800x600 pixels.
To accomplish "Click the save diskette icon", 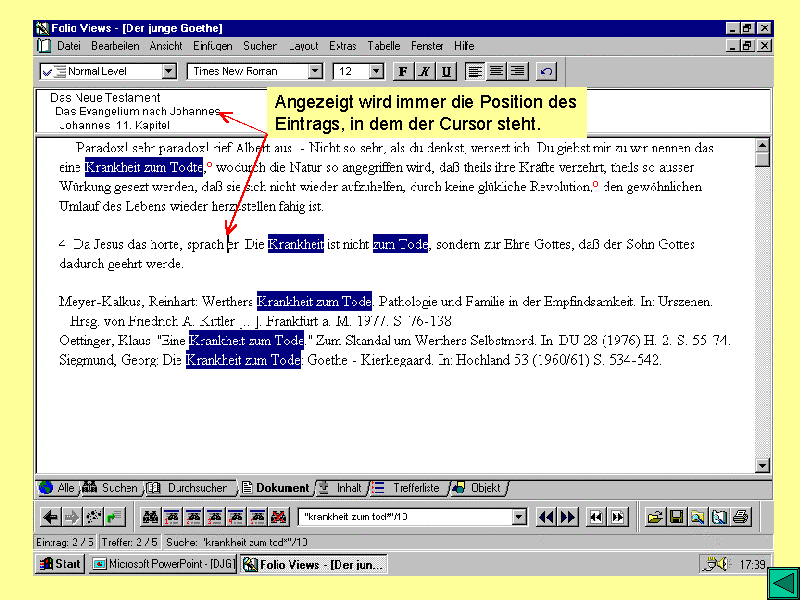I will tap(676, 517).
